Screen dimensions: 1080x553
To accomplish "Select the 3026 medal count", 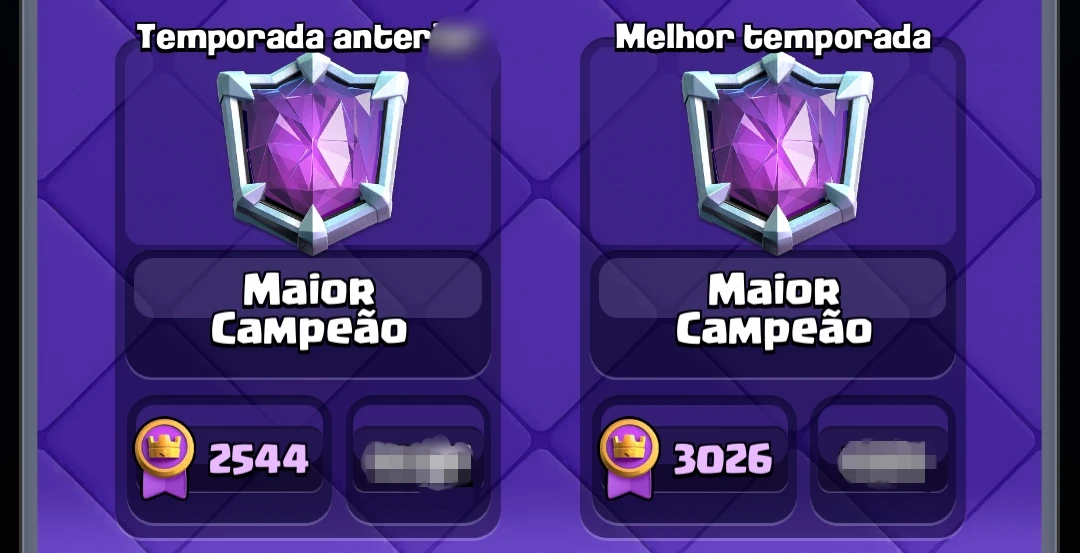I will (x=723, y=459).
